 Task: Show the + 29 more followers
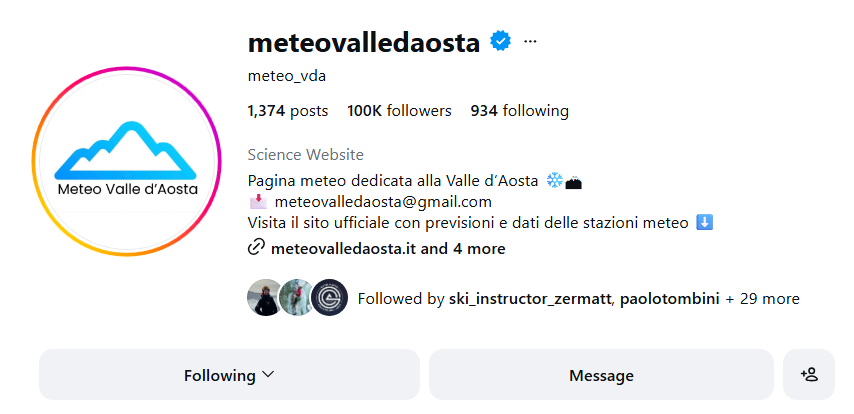pyautogui.click(x=762, y=298)
